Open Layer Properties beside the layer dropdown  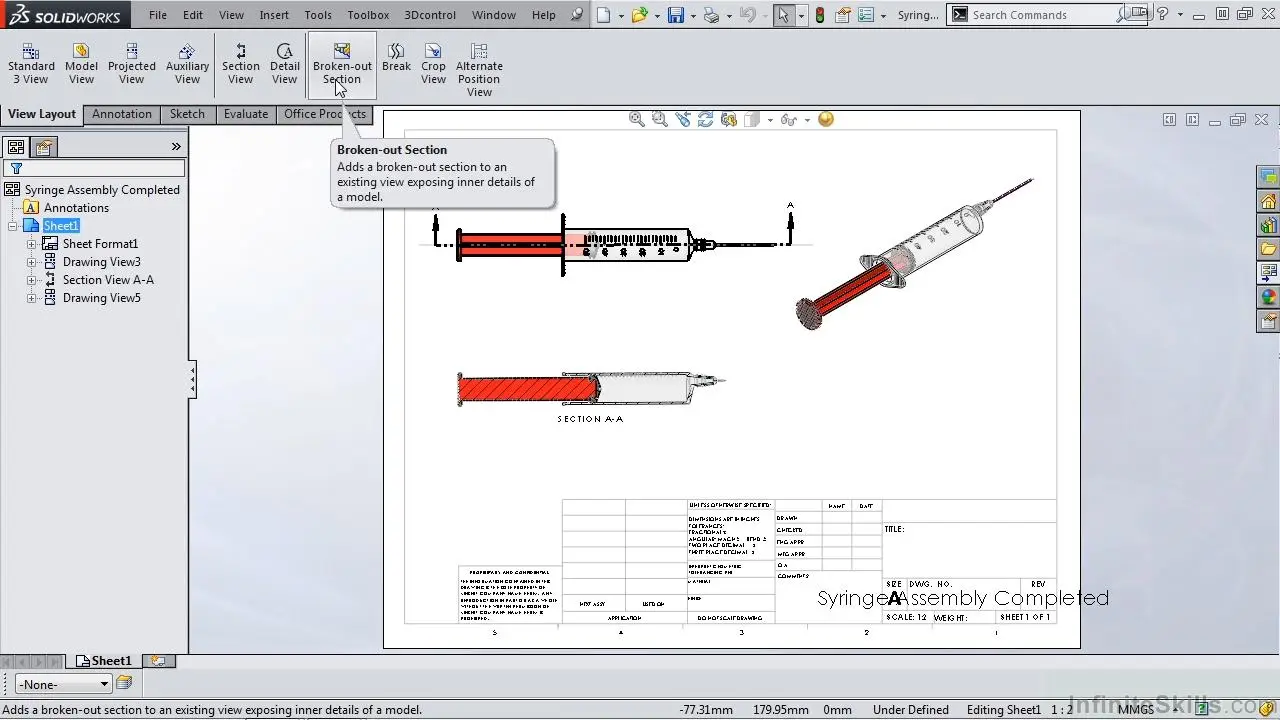124,683
